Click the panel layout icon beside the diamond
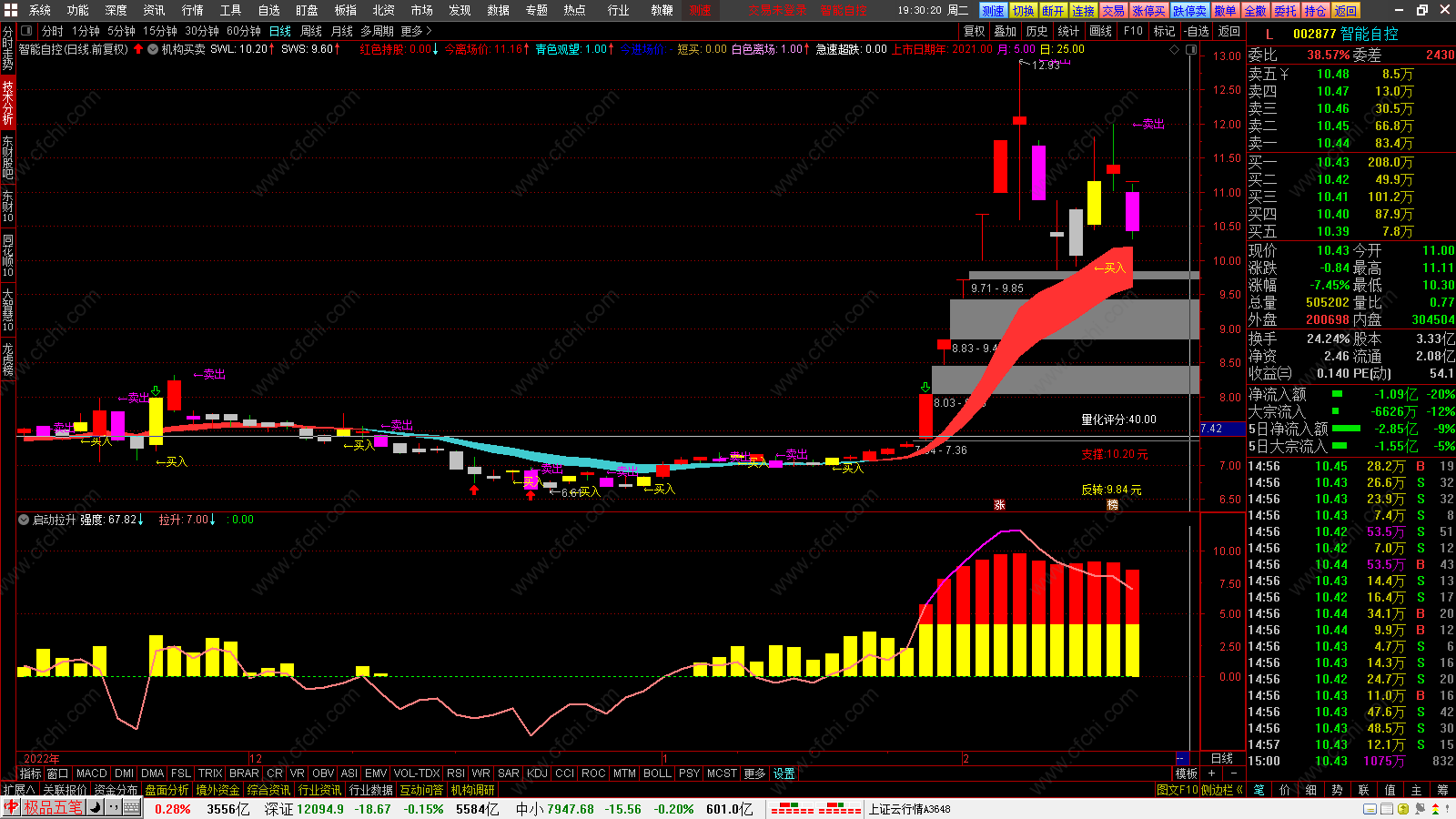The height and width of the screenshot is (819, 1456). click(x=1191, y=49)
